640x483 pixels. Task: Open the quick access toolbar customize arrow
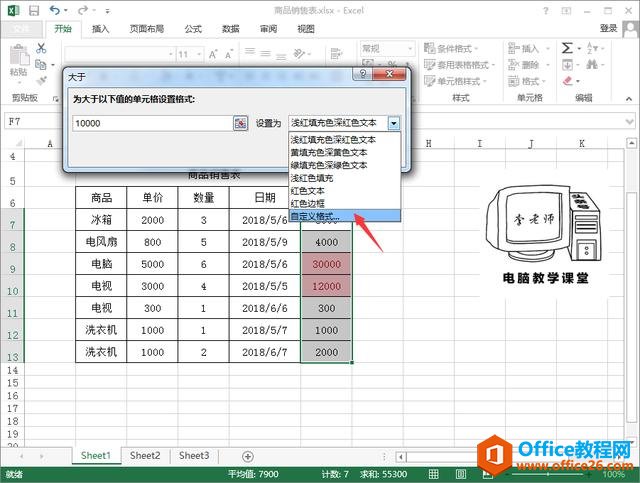(x=108, y=11)
